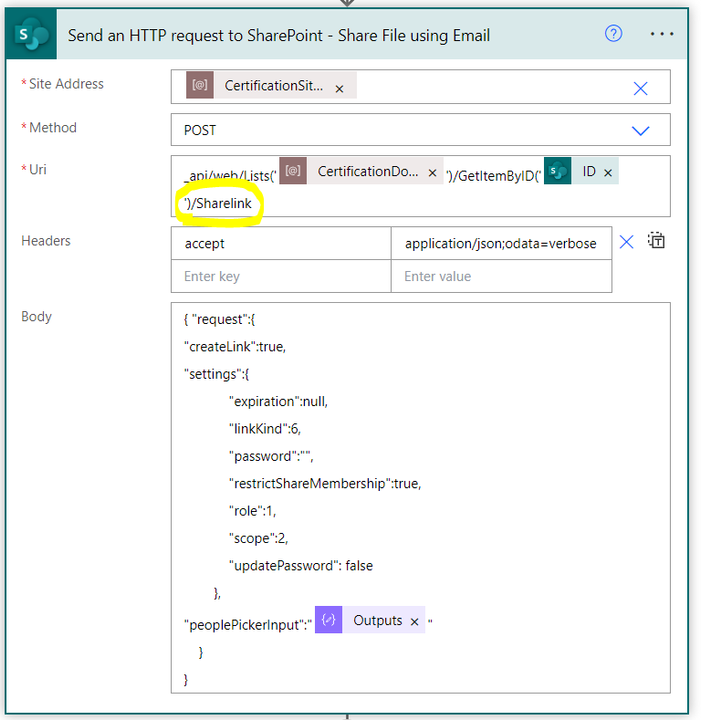Image resolution: width=701 pixels, height=720 pixels.
Task: Remove the CertificationDo... token from Uri
Action: [432, 173]
